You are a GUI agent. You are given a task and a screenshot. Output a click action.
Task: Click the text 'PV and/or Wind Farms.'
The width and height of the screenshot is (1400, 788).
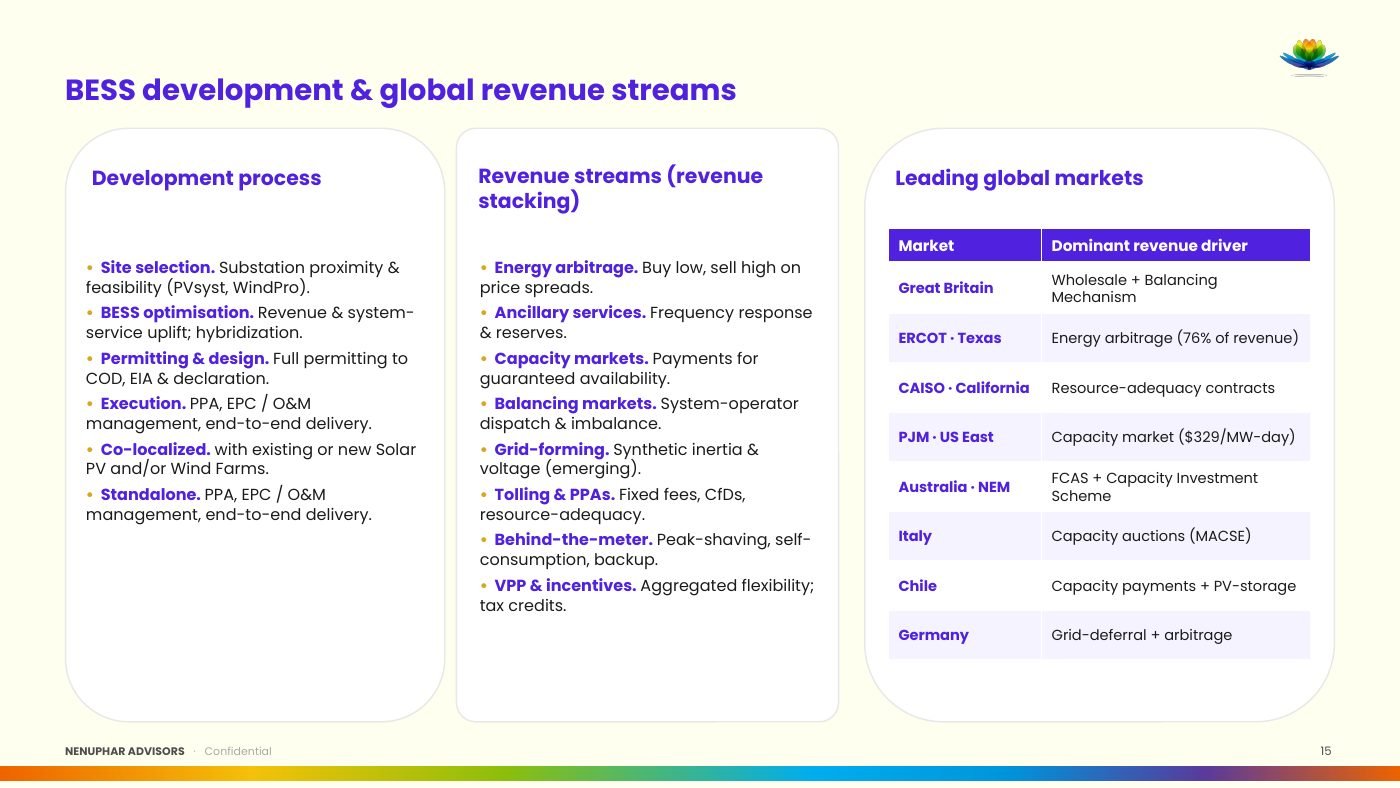pyautogui.click(x=177, y=468)
